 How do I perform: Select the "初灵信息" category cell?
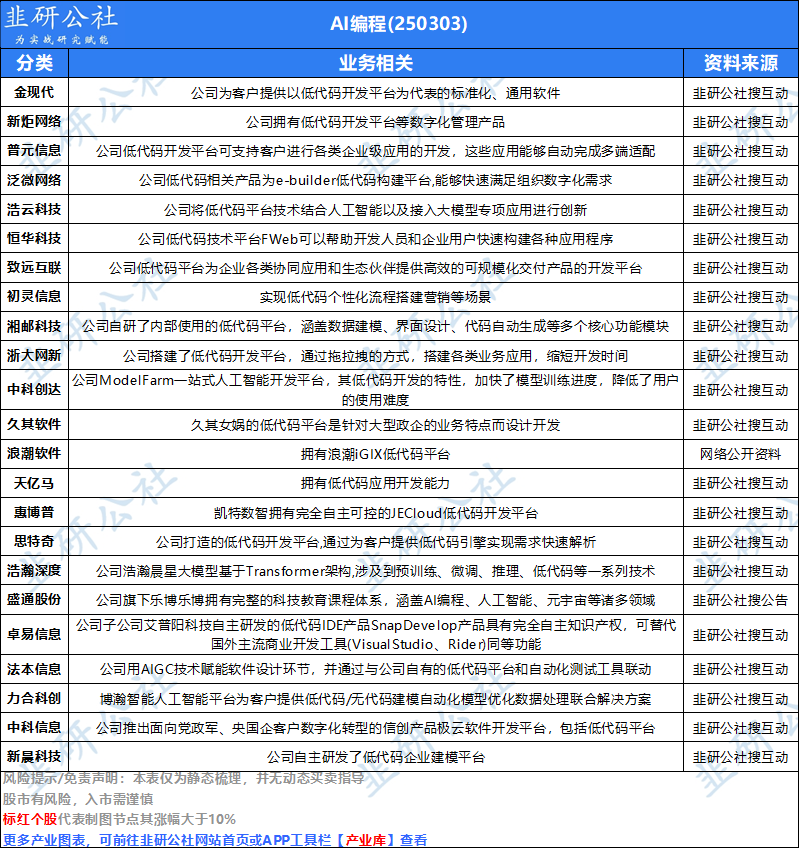[34, 297]
